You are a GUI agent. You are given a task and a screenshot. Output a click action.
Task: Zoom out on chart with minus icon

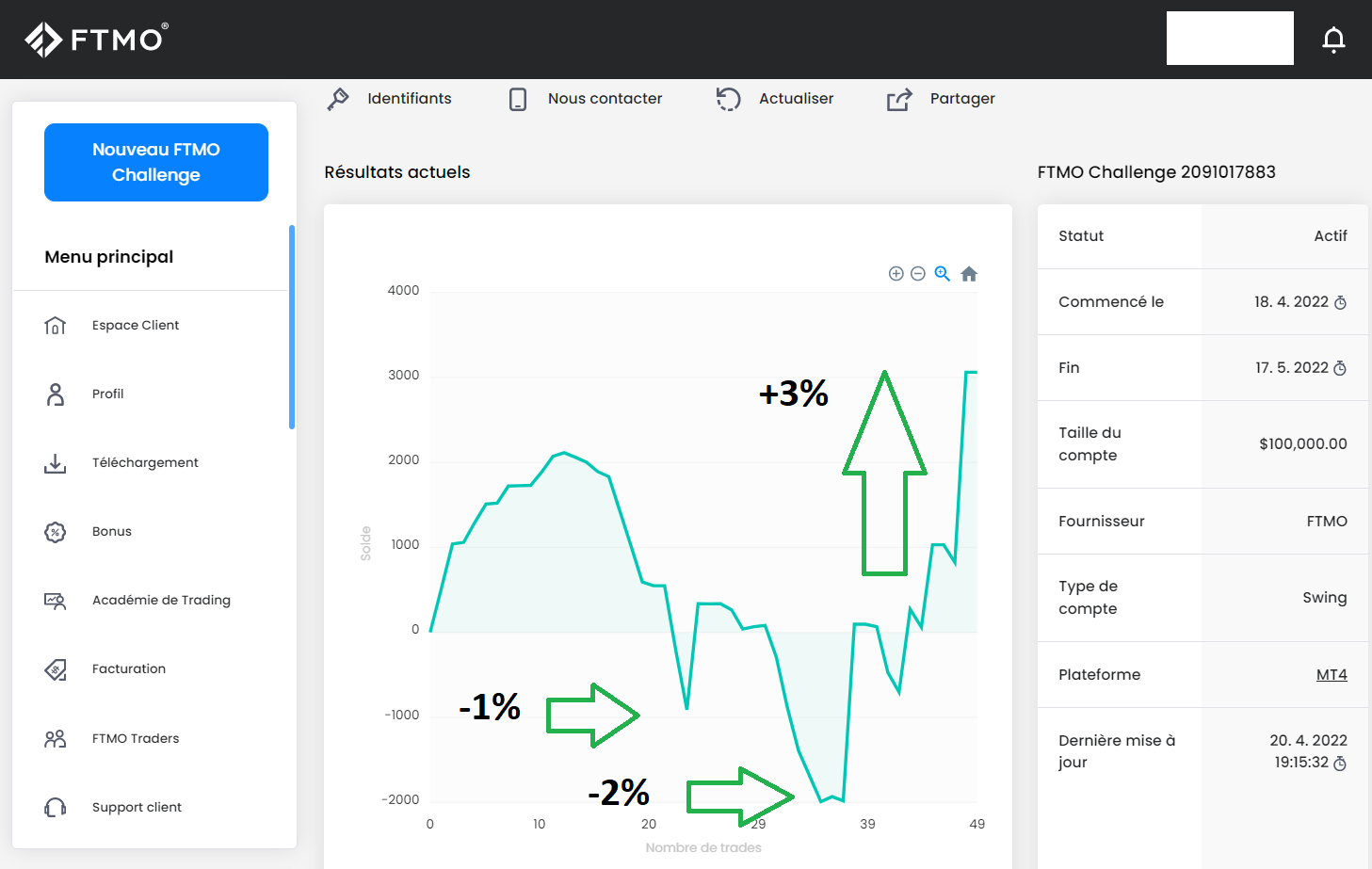918,274
